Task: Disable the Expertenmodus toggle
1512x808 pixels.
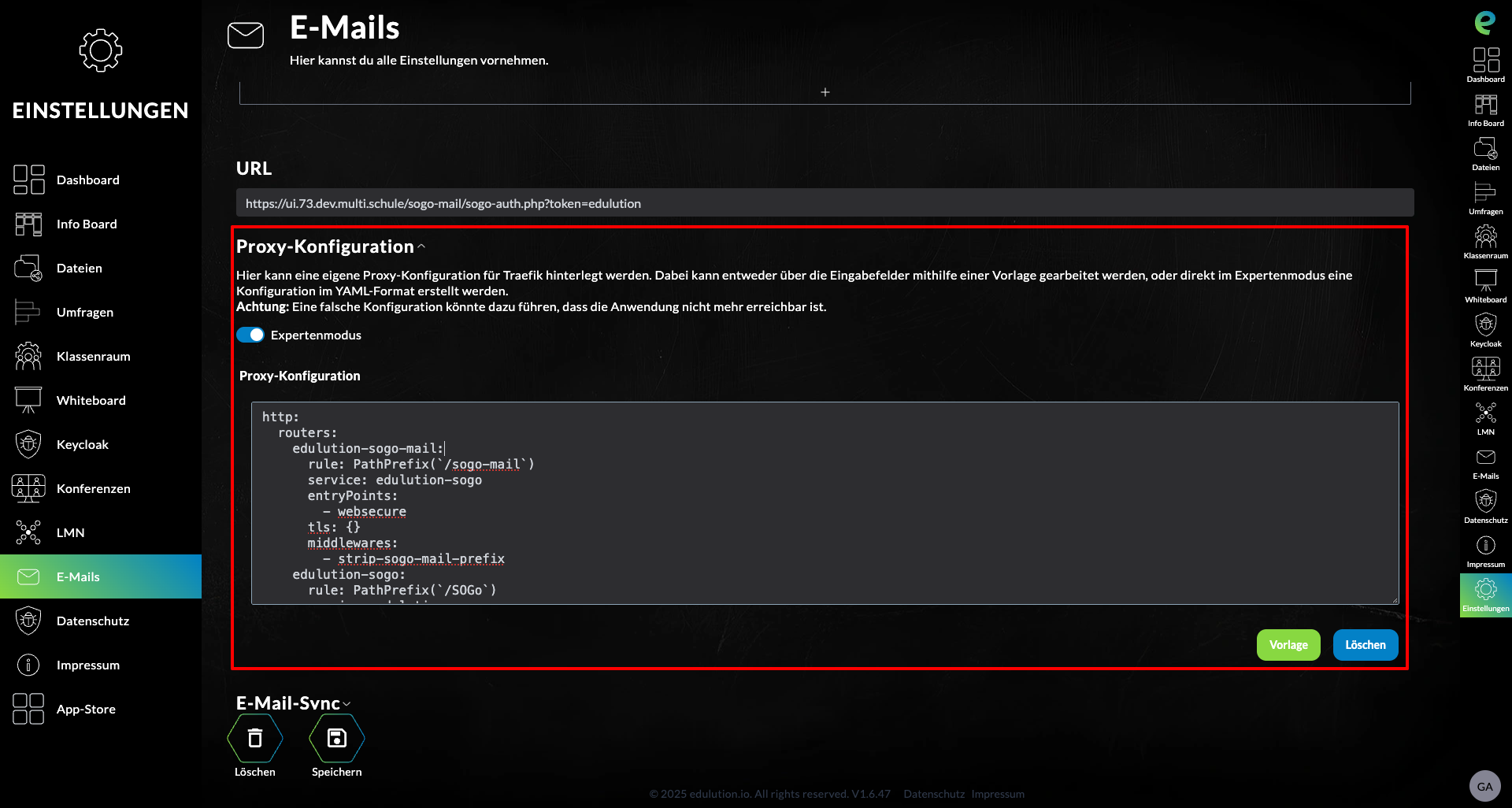Action: click(250, 335)
